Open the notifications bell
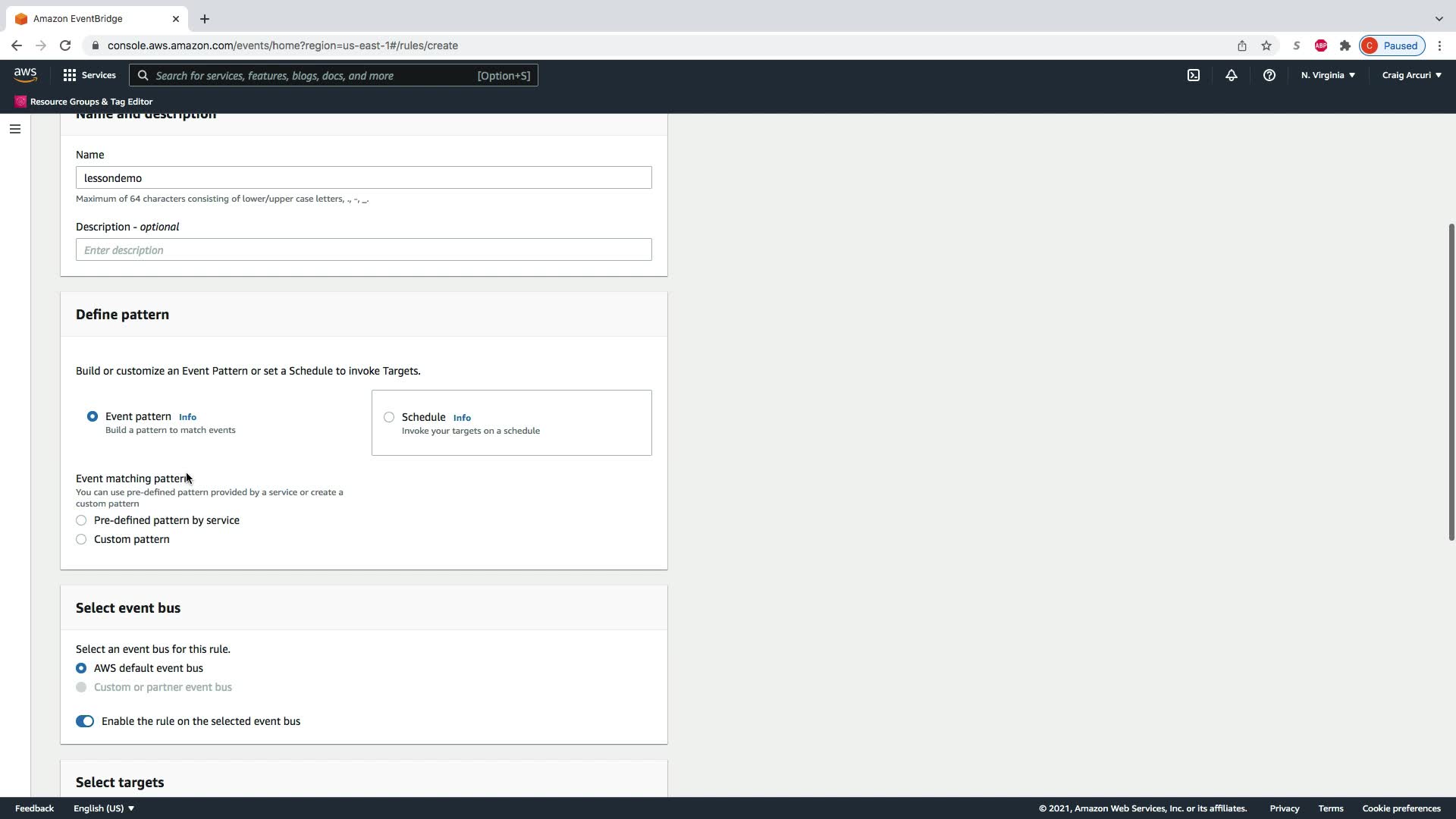The image size is (1456, 819). [1231, 75]
